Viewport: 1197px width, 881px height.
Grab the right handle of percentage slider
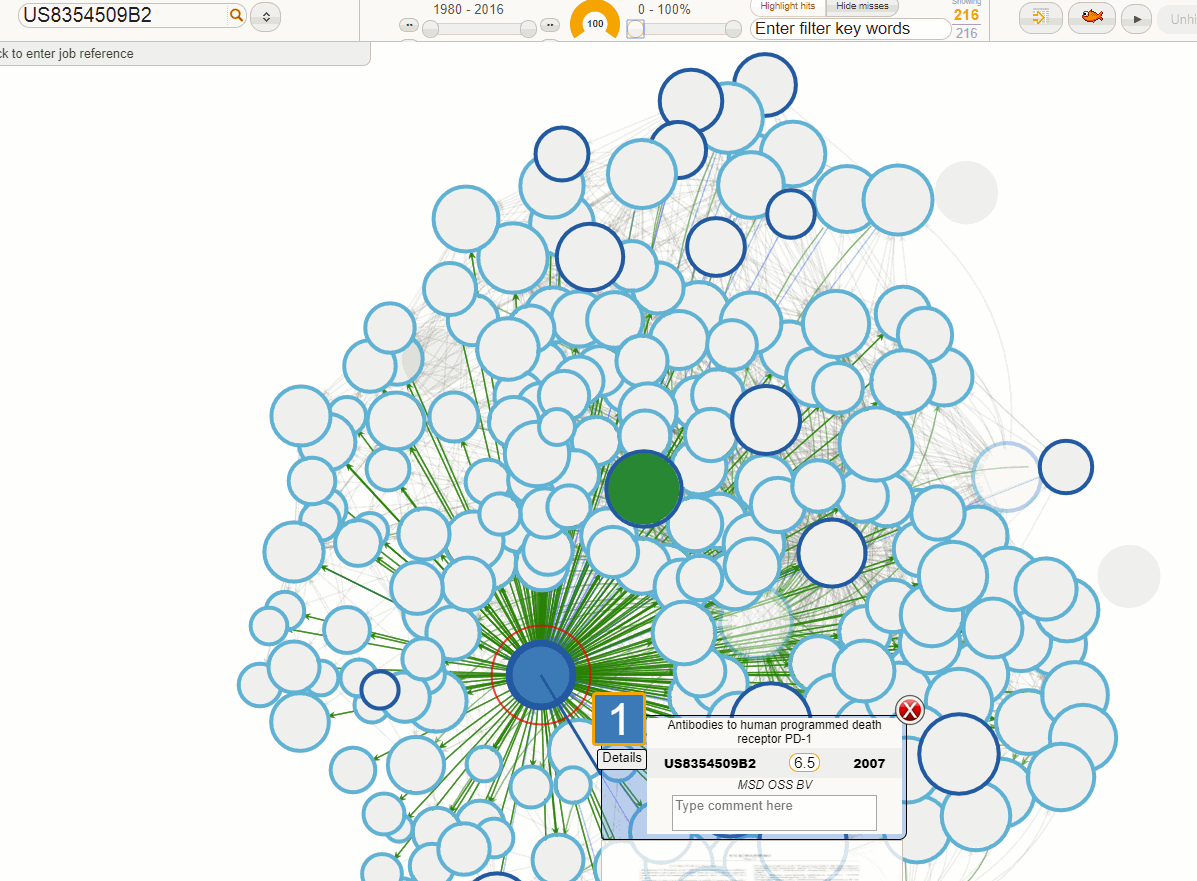click(733, 29)
